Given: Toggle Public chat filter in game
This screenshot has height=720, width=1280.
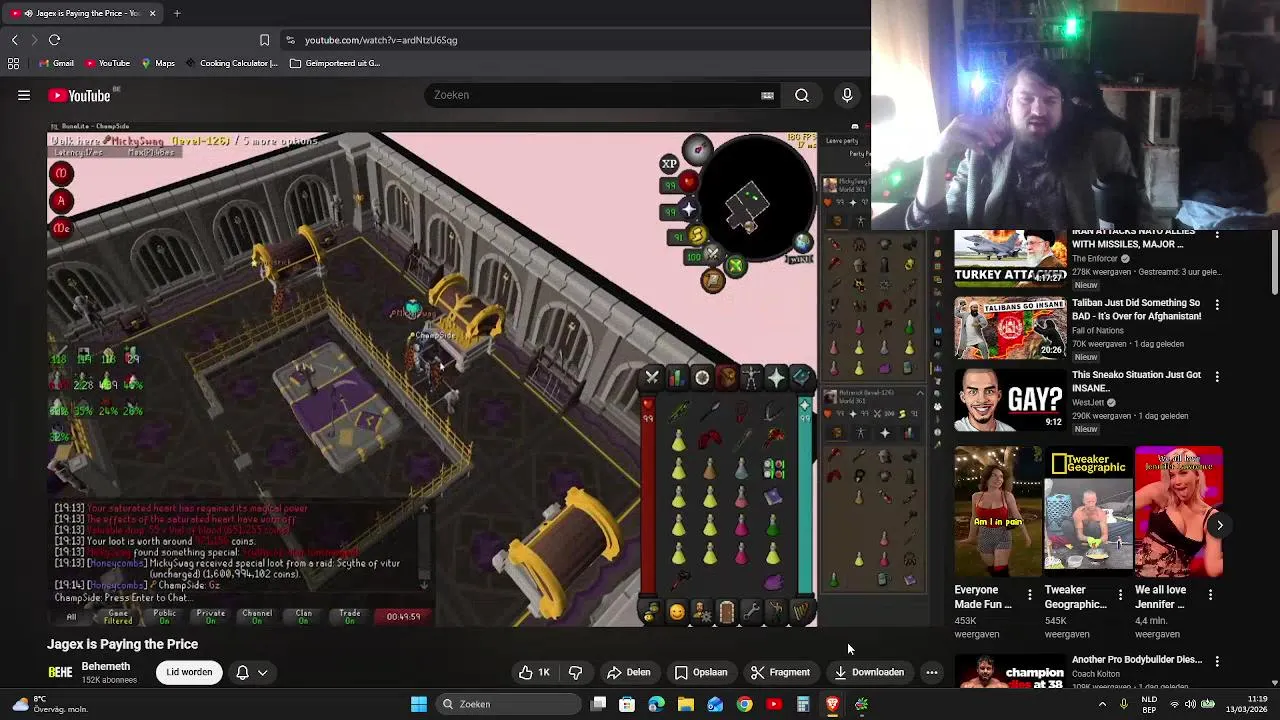Looking at the screenshot, I should [x=164, y=617].
